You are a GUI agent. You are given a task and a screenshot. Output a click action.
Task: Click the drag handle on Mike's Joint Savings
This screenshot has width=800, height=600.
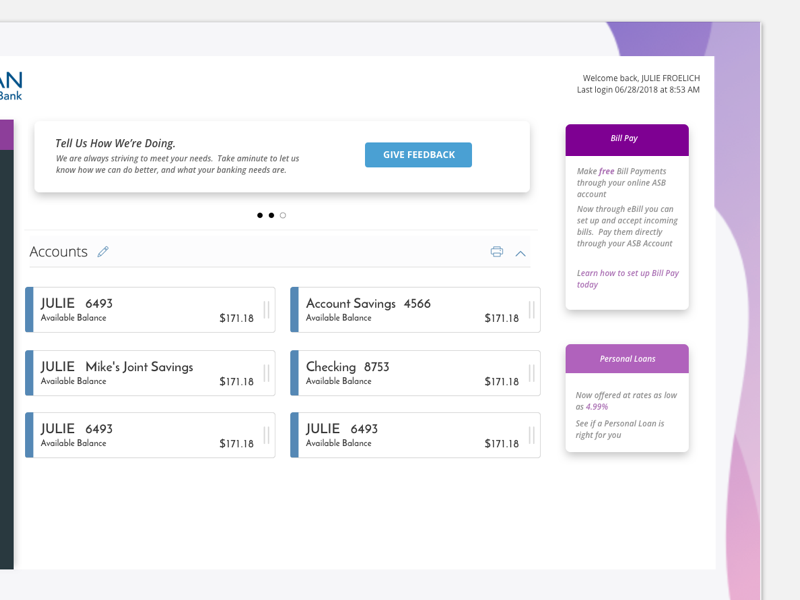267,372
